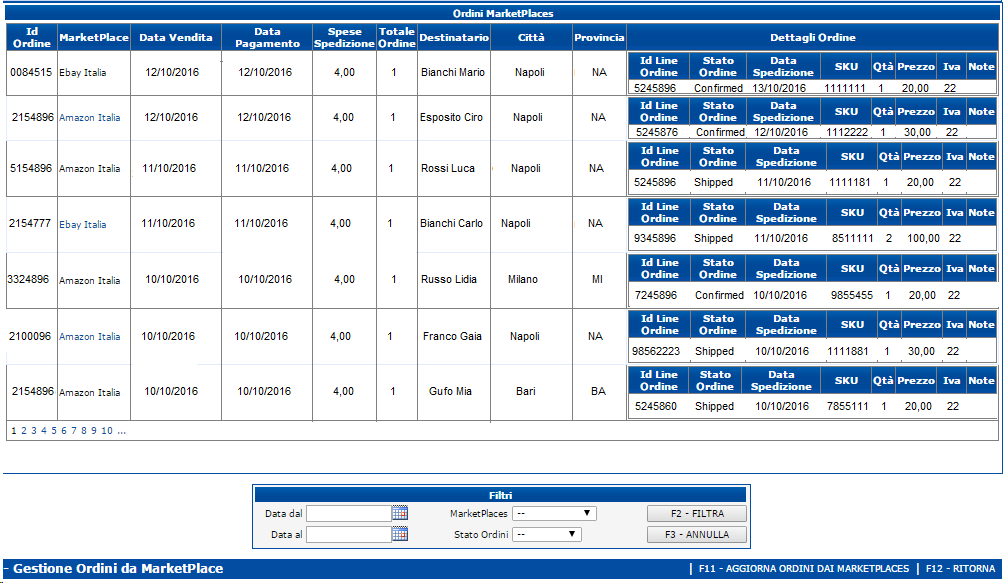This screenshot has width=1005, height=583.
Task: Select the Città column header
Action: 531,37
